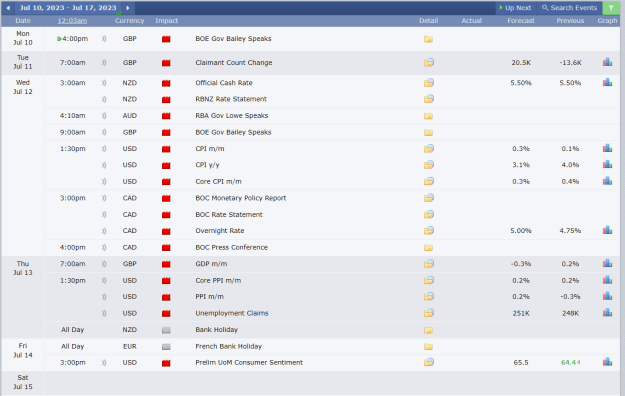Open detail folder for BOC Rate Statement
This screenshot has height=396, width=625.
428,215
